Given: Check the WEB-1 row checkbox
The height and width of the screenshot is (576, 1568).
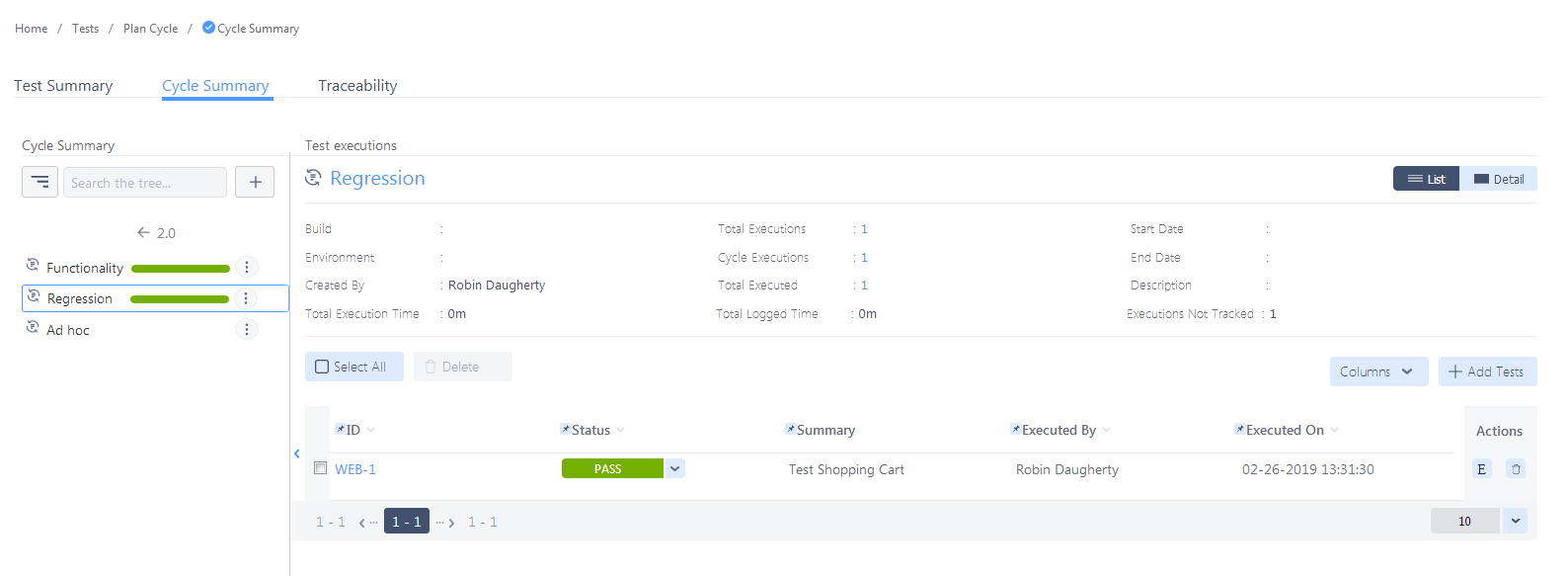Looking at the screenshot, I should [x=320, y=468].
